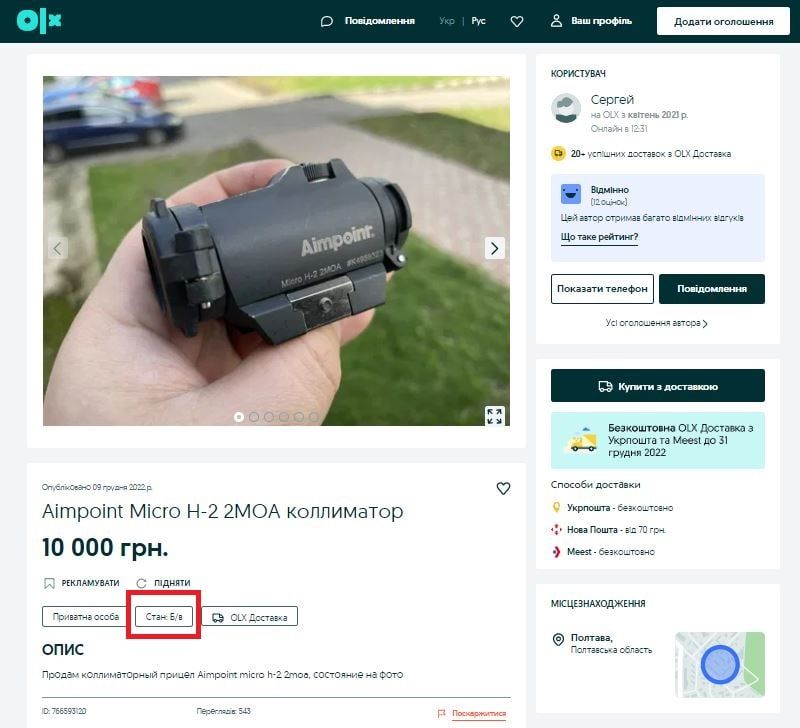
Task: Open fullscreen photo view icon
Action: 494,416
